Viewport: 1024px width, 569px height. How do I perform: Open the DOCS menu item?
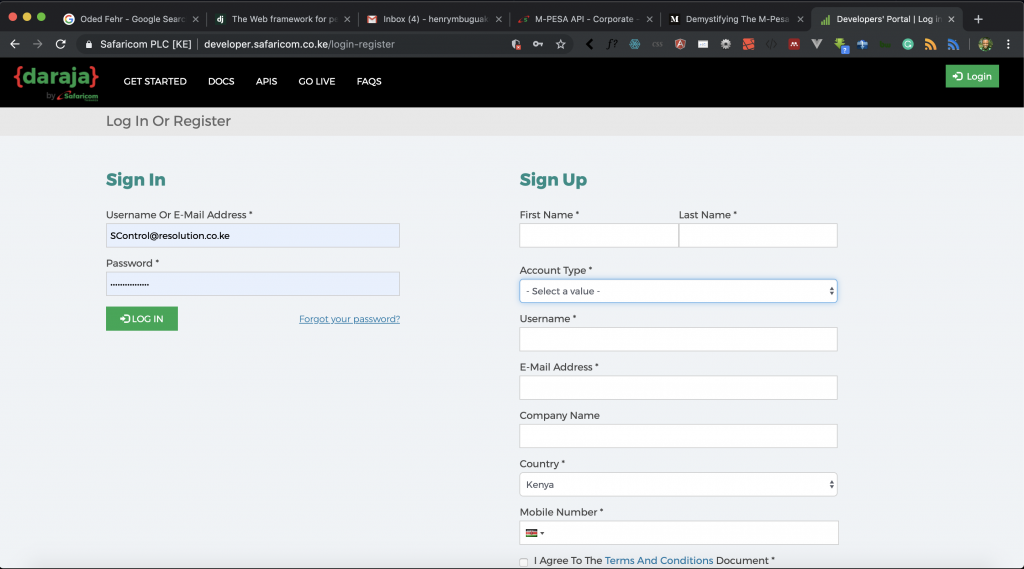(221, 82)
